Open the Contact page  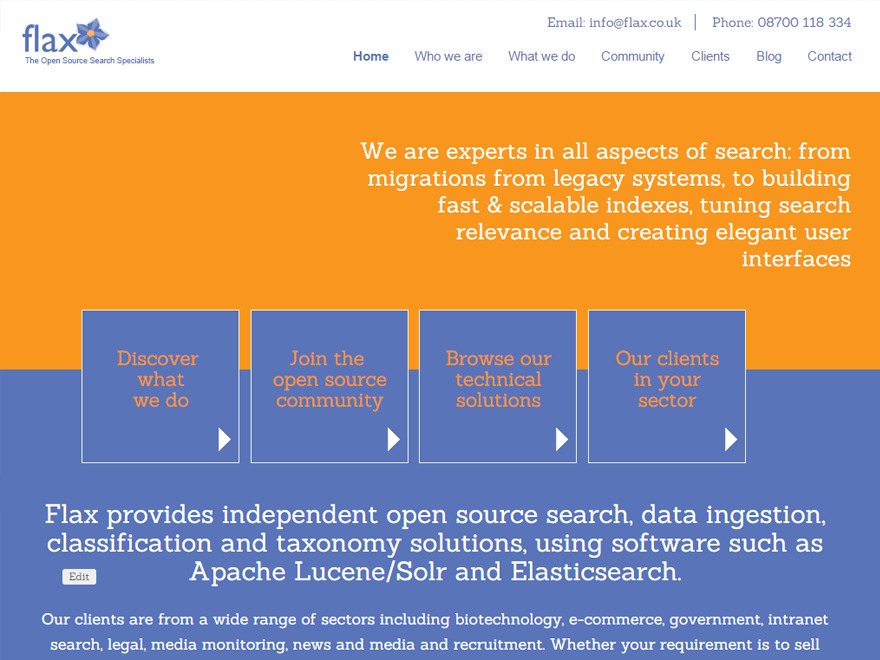(829, 56)
